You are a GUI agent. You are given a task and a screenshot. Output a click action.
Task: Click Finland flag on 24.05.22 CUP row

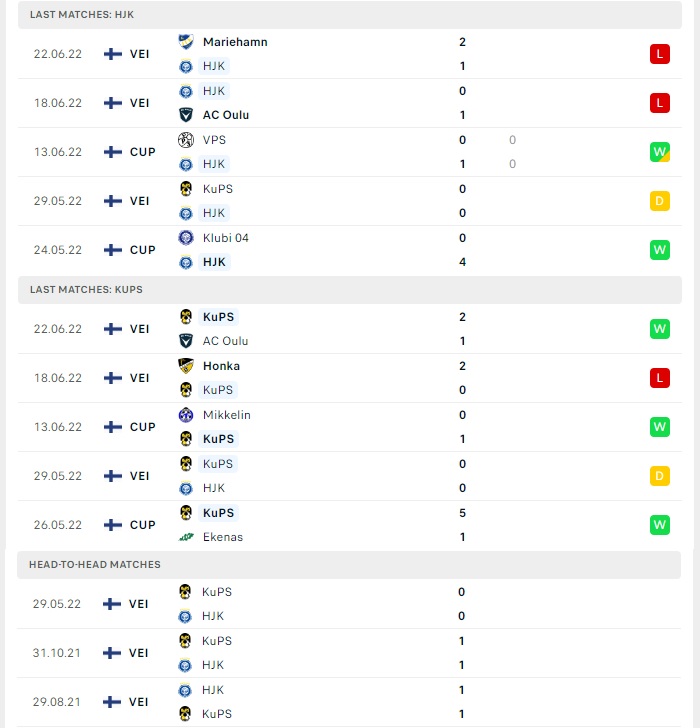click(x=113, y=250)
